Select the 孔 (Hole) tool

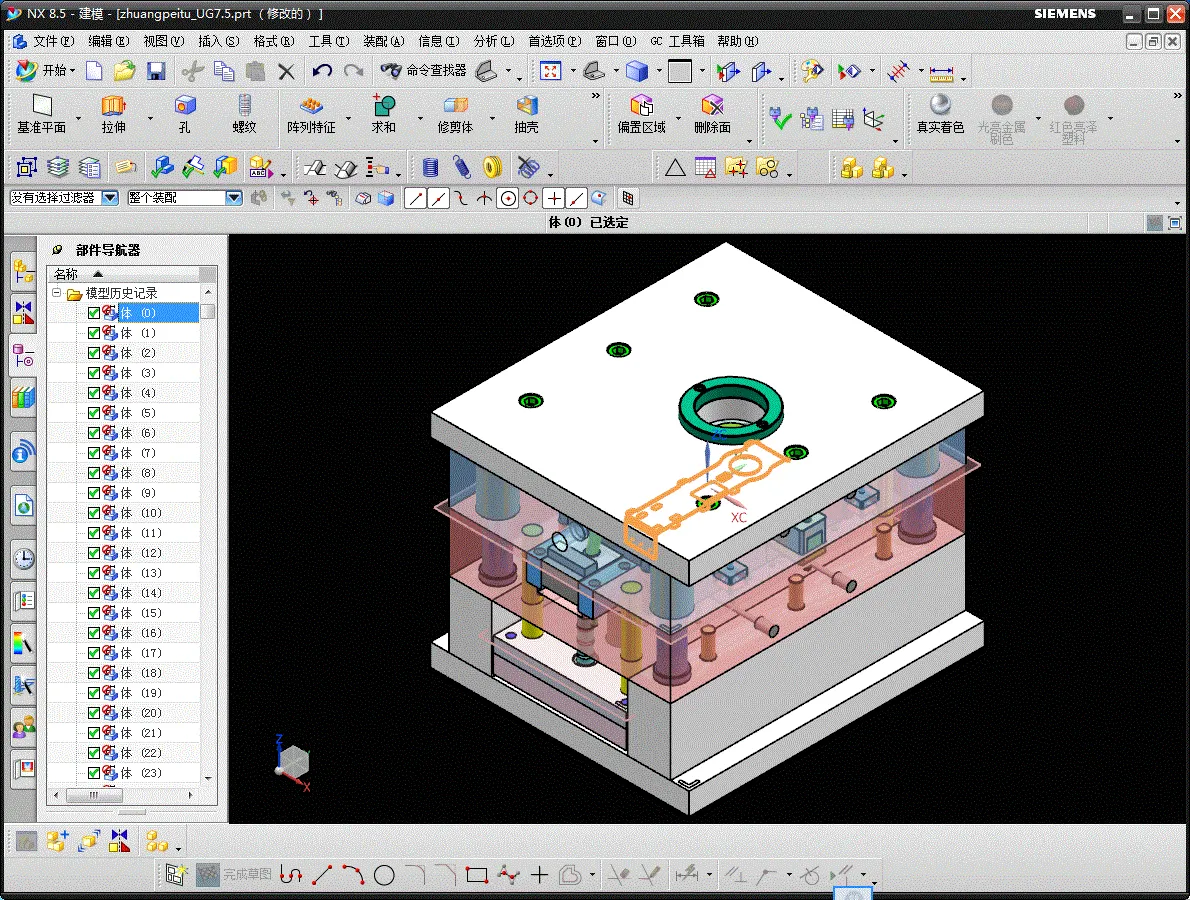pyautogui.click(x=184, y=114)
